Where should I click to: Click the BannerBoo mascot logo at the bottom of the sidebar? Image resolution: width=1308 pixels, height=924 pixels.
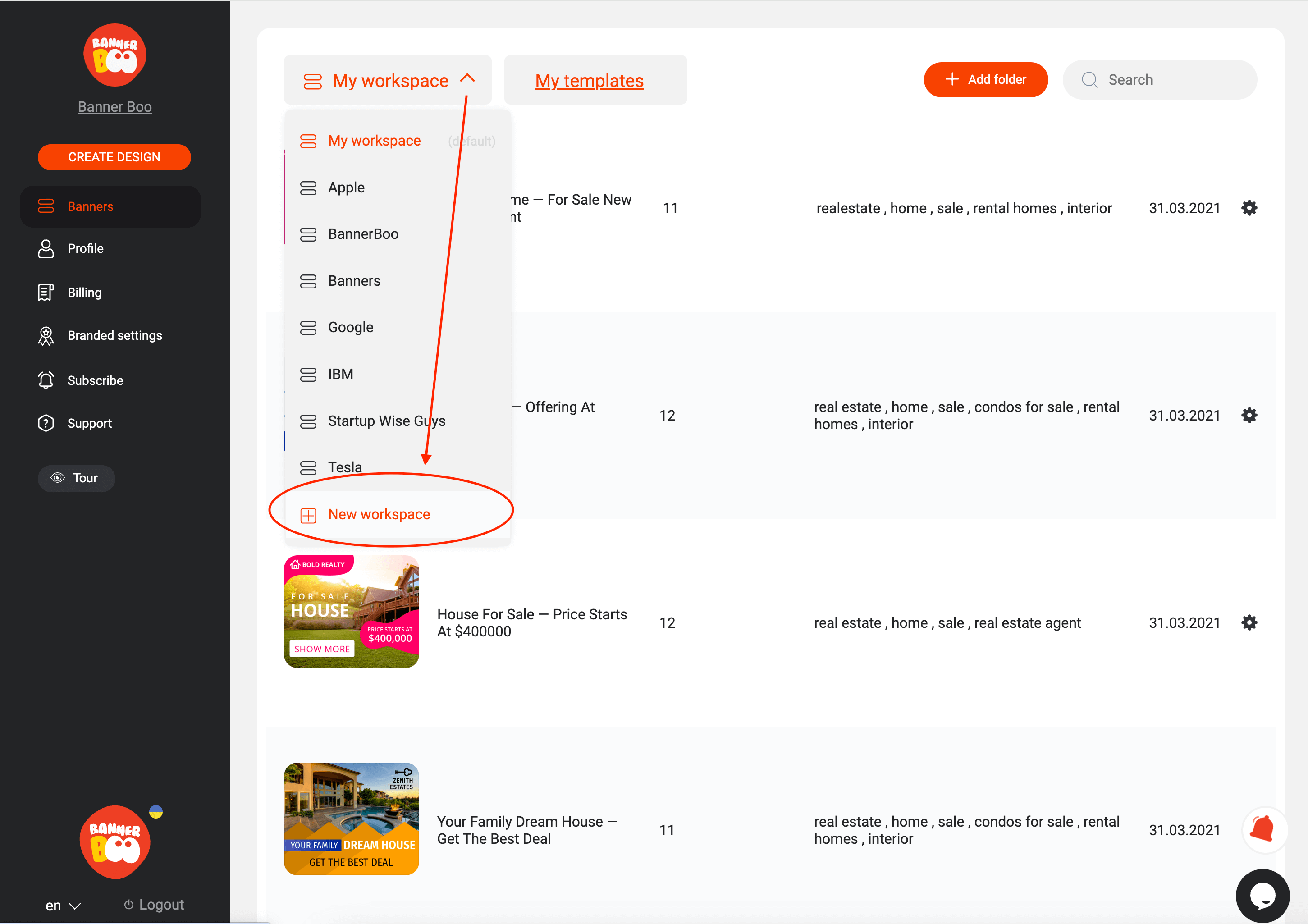(x=116, y=842)
